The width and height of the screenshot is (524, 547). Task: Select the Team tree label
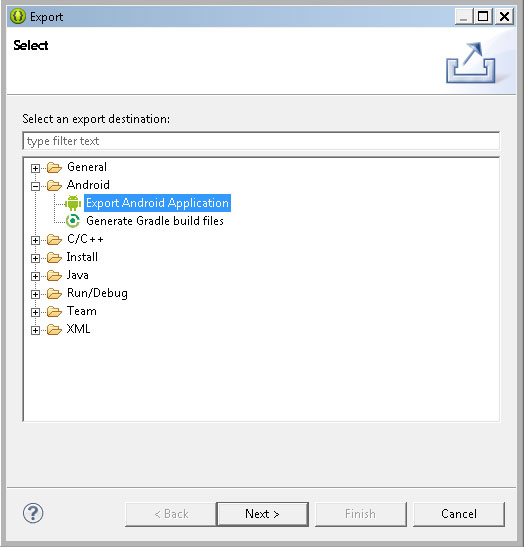[82, 311]
